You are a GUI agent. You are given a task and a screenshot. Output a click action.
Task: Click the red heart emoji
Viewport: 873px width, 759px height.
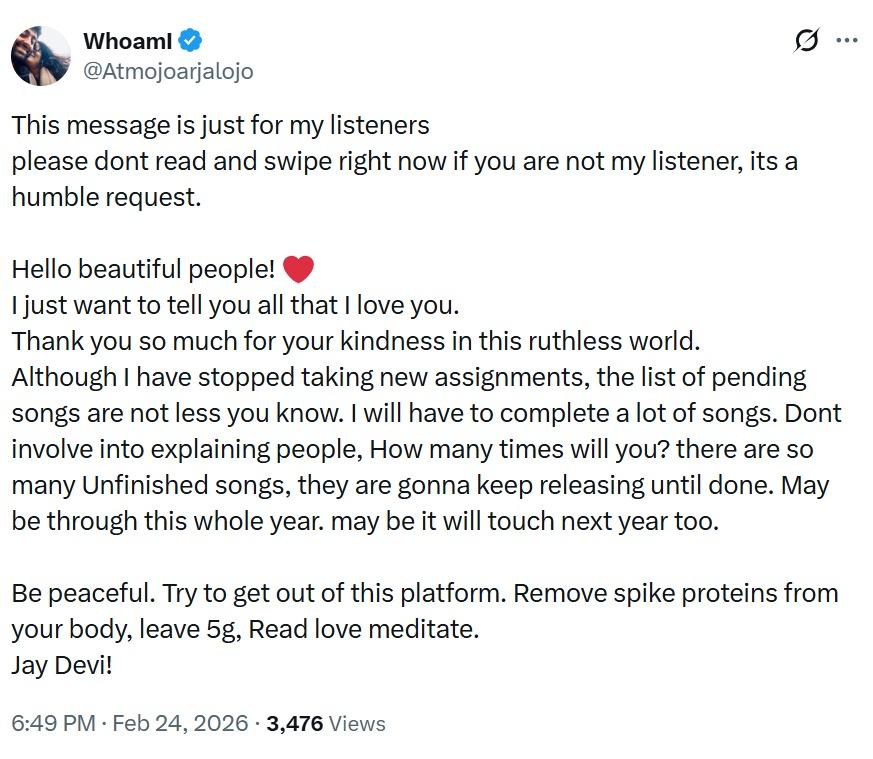point(299,269)
